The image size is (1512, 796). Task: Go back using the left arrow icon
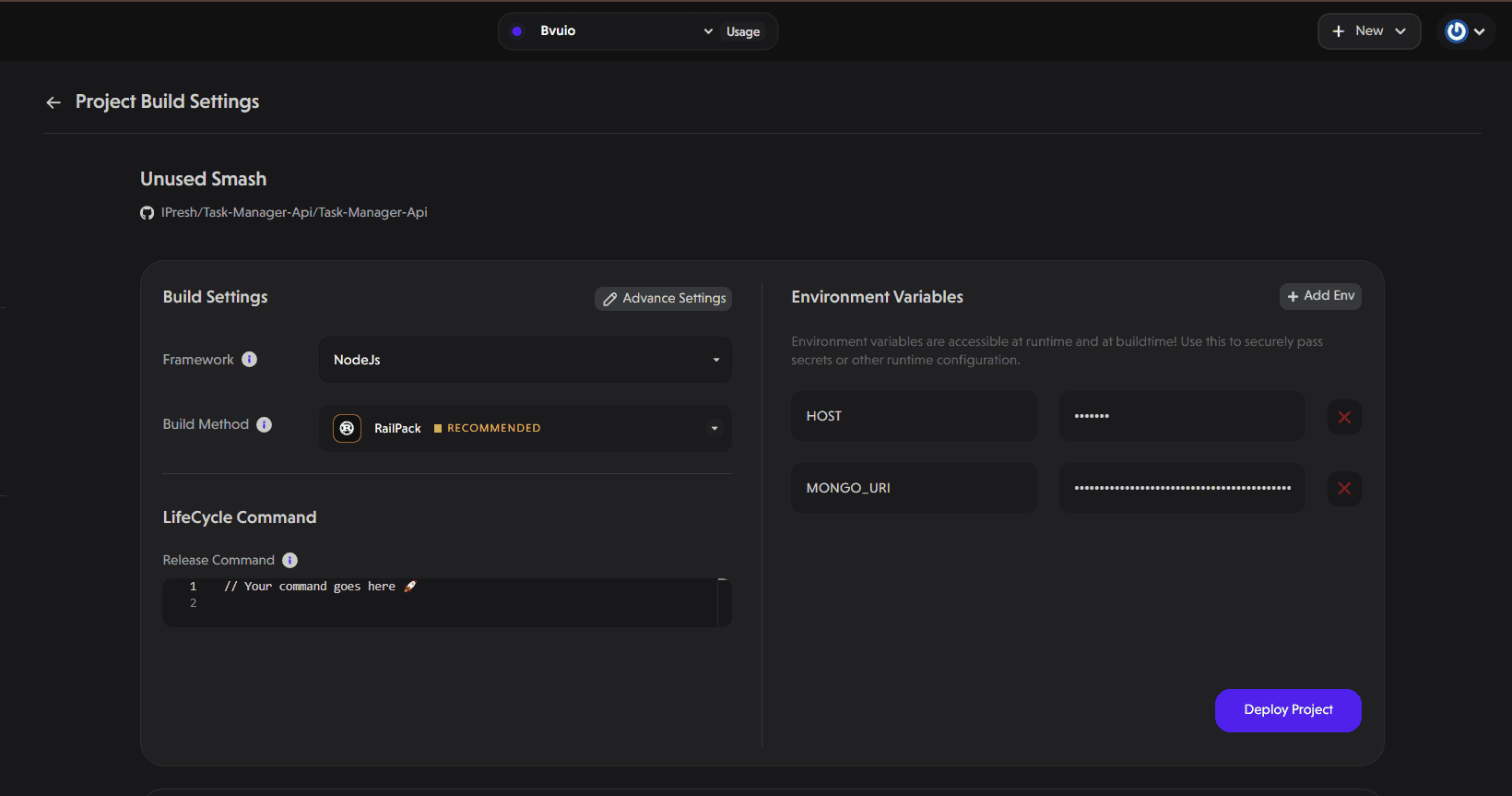(x=53, y=102)
